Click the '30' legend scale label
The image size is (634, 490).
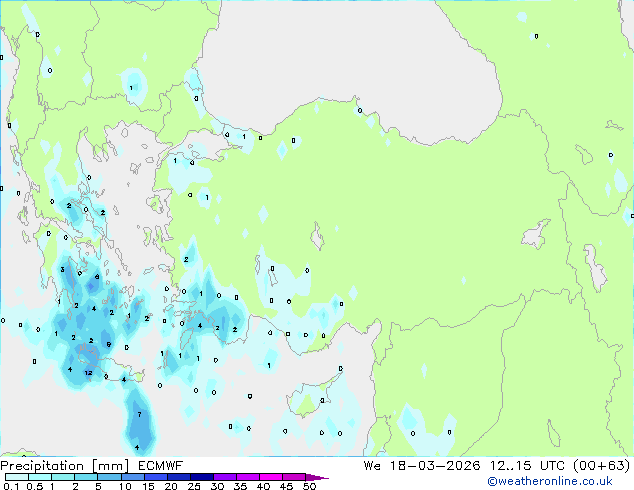click(217, 486)
